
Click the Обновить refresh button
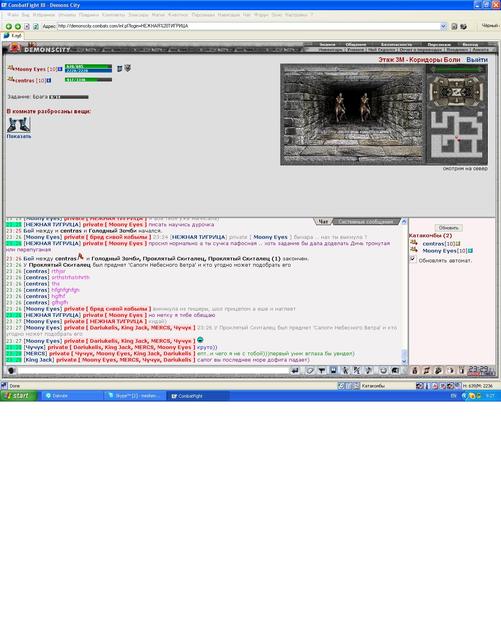449,228
